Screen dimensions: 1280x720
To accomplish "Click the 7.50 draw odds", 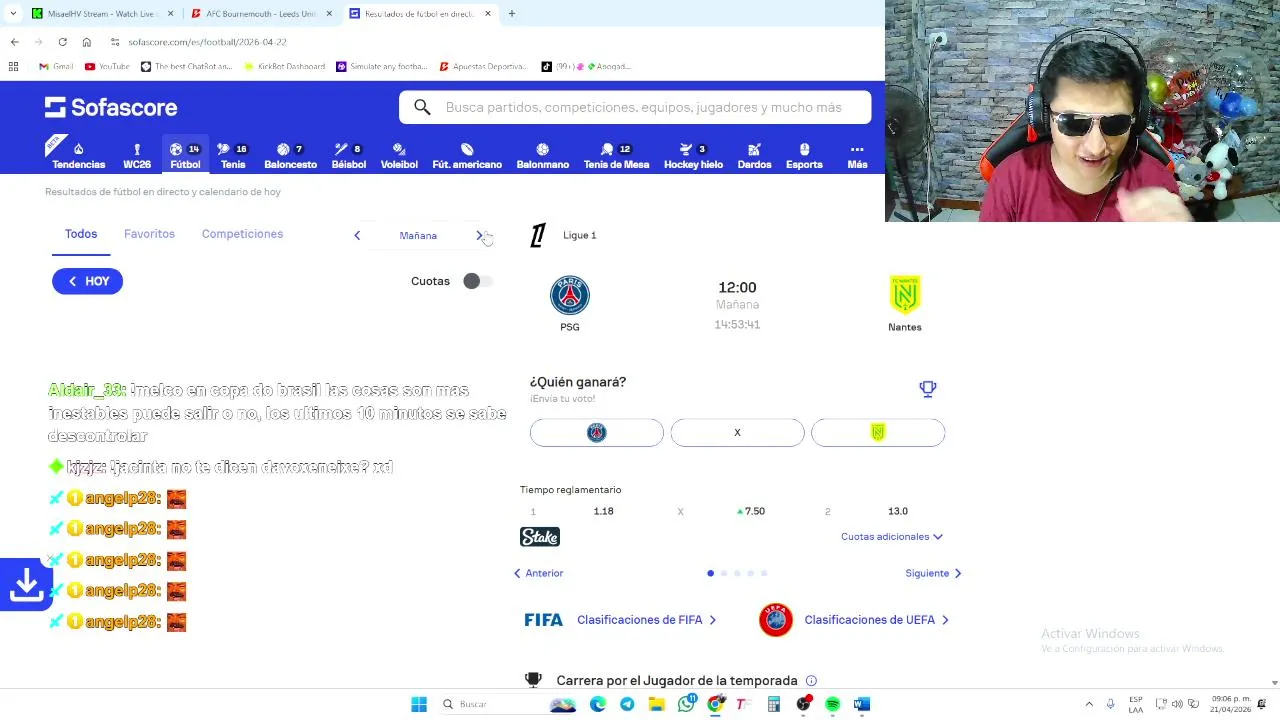I will (x=751, y=511).
